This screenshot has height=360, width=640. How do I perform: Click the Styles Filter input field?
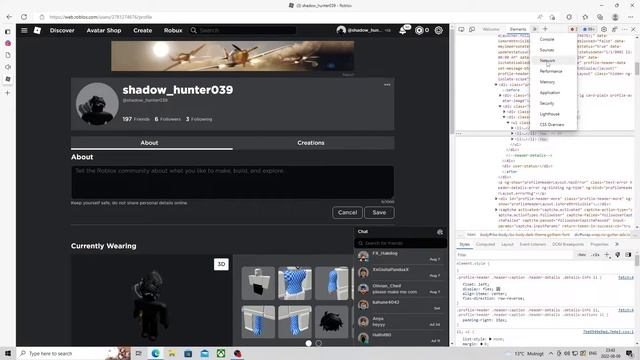click(x=514, y=255)
